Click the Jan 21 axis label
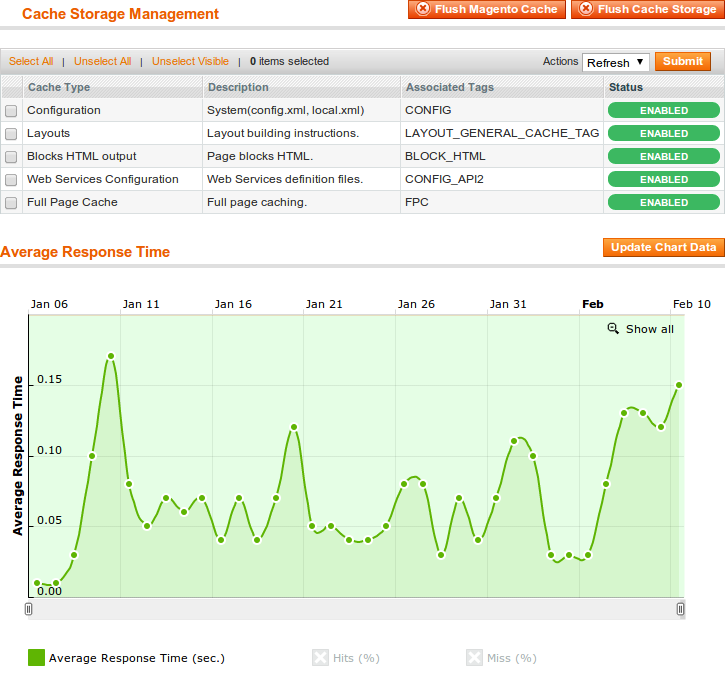The image size is (725, 680). 324,304
